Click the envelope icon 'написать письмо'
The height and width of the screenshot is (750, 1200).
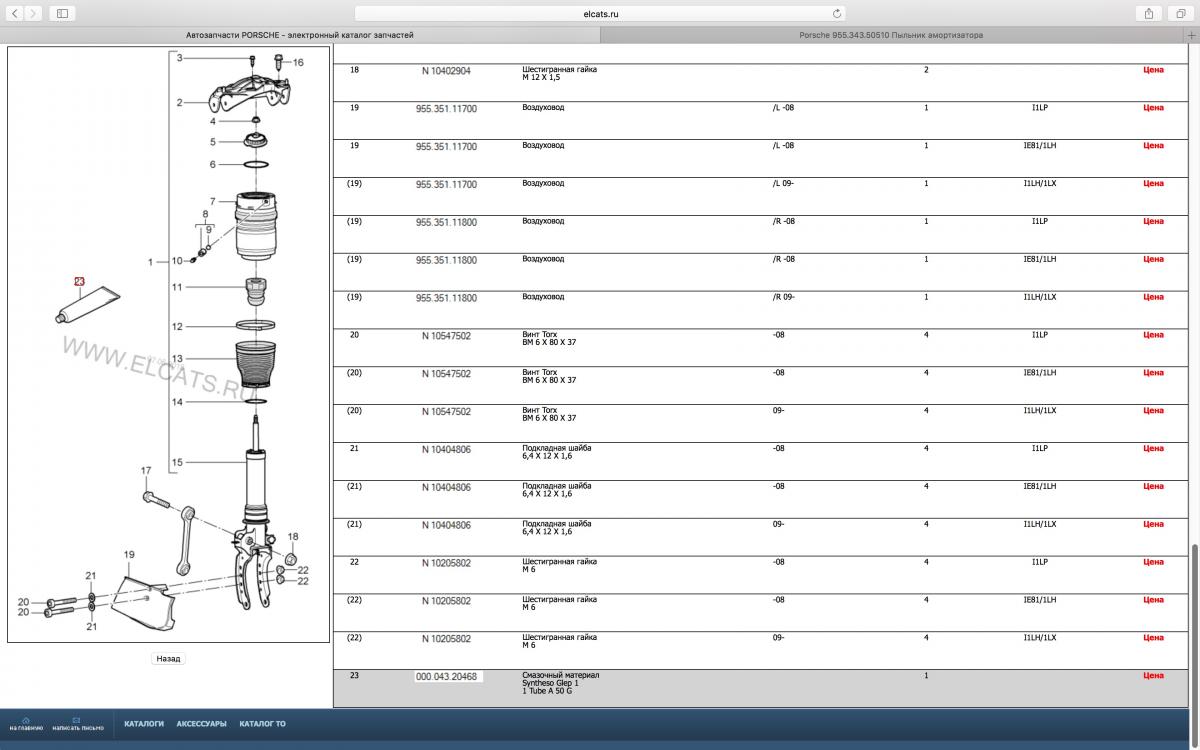78,720
